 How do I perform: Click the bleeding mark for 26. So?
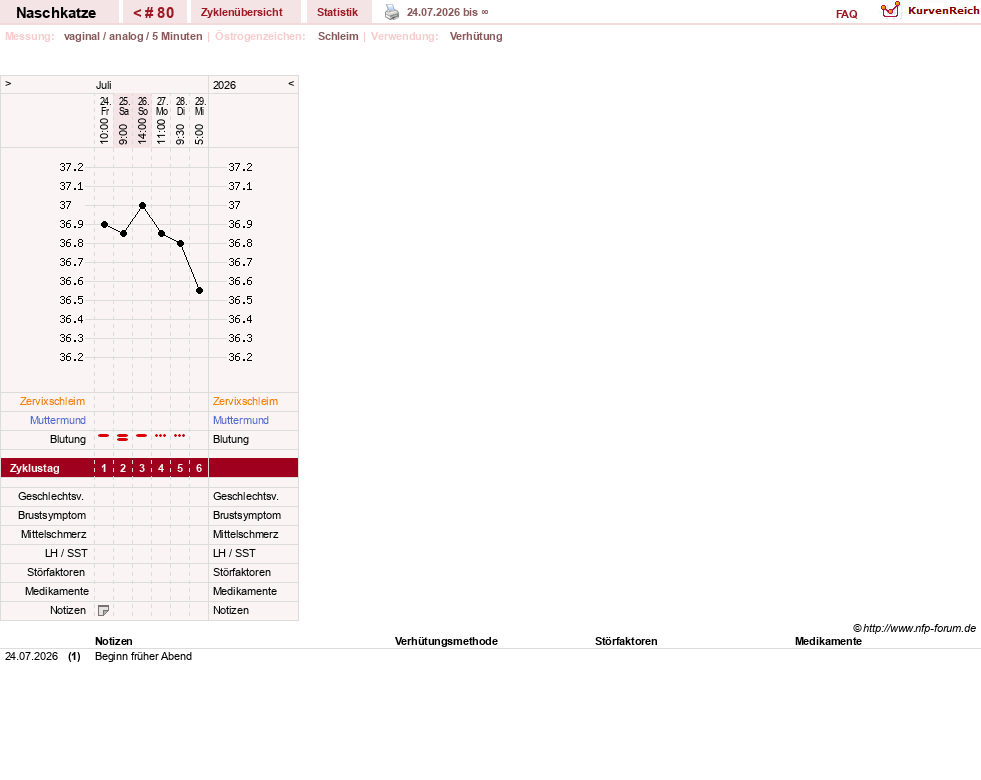(x=142, y=435)
